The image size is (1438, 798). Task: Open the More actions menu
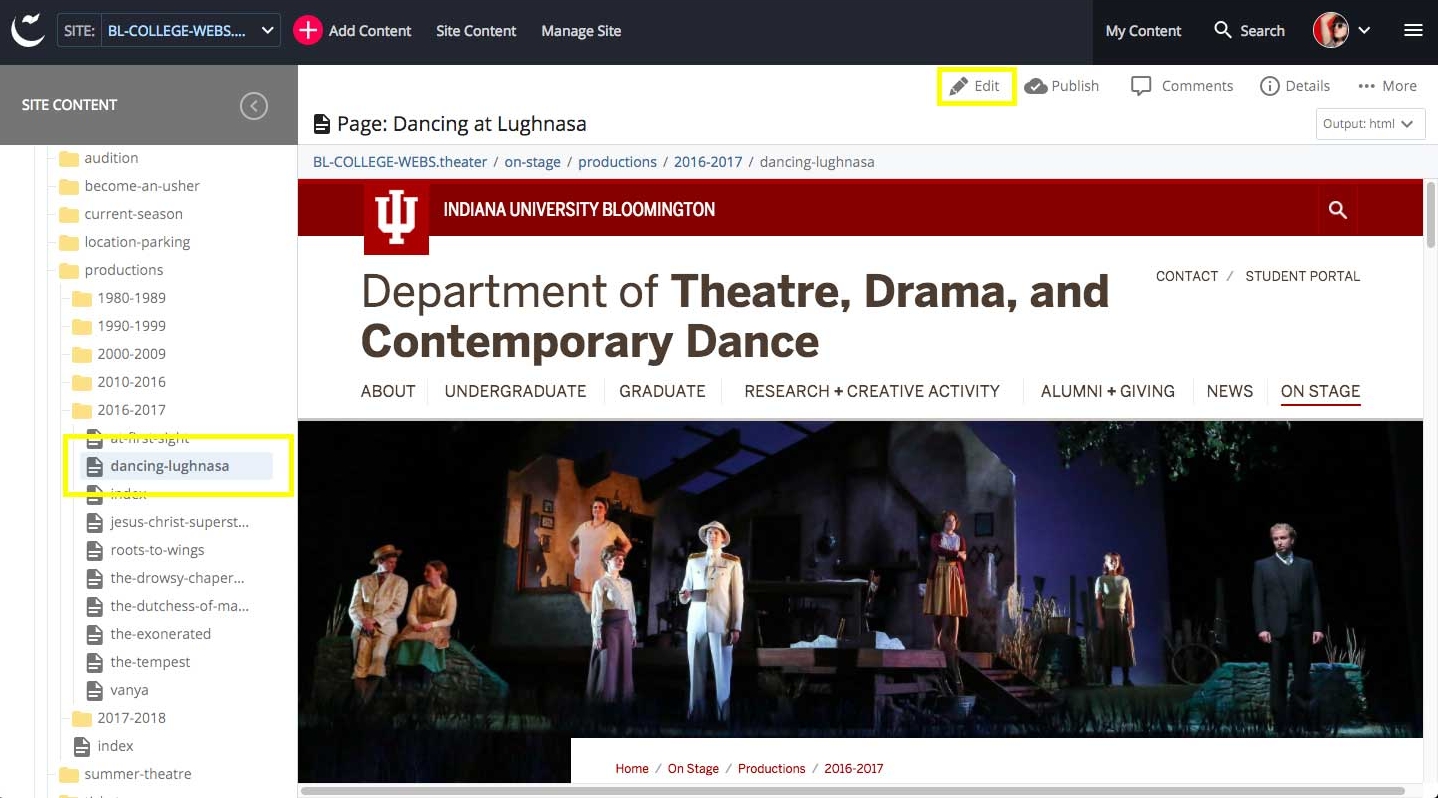pyautogui.click(x=1387, y=86)
